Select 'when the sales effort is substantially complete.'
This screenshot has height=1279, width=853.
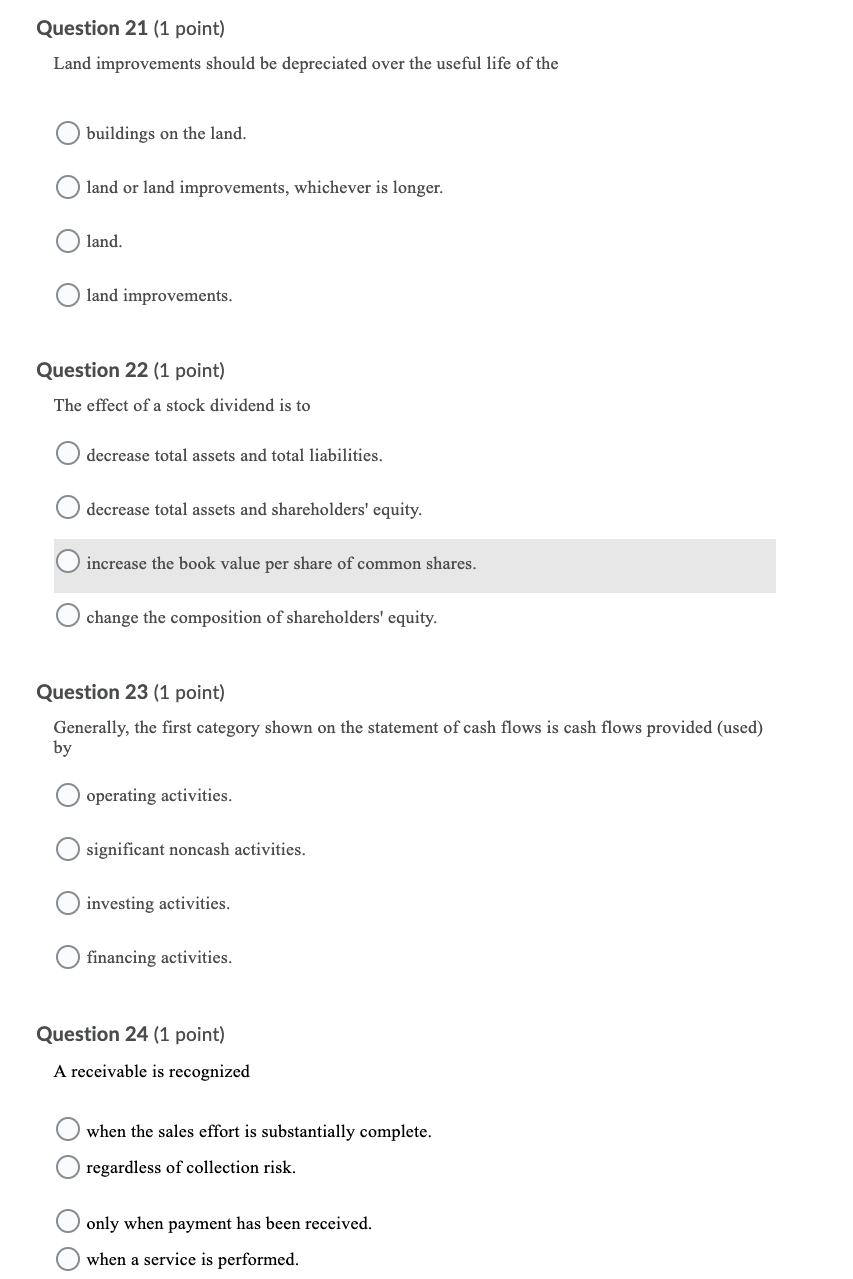coord(67,1128)
